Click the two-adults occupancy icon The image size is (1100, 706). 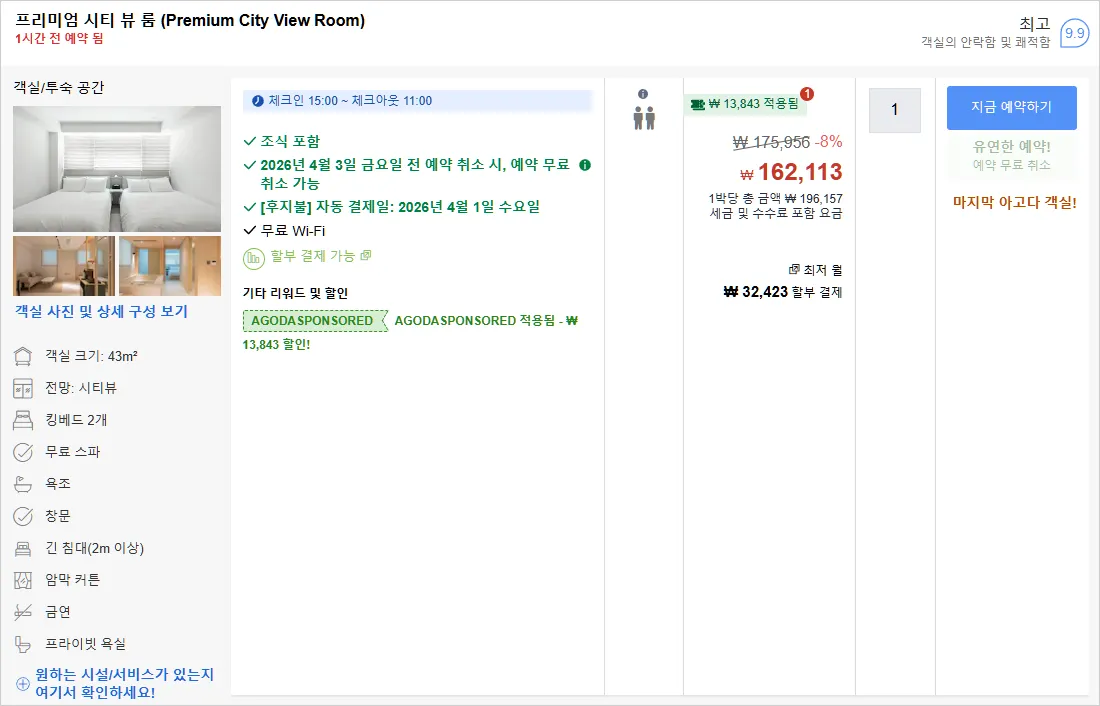(644, 118)
